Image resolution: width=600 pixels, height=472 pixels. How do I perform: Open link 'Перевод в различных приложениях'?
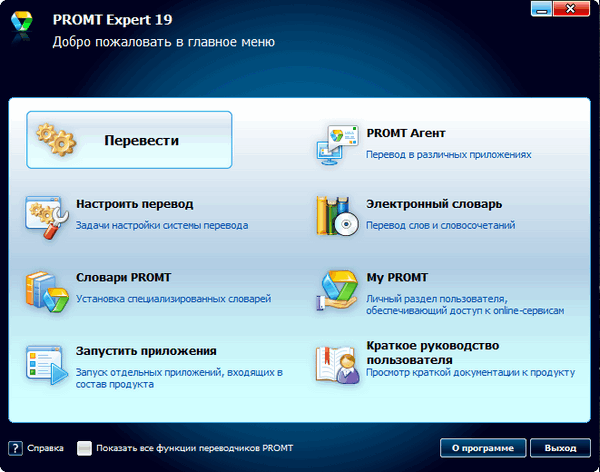click(448, 155)
